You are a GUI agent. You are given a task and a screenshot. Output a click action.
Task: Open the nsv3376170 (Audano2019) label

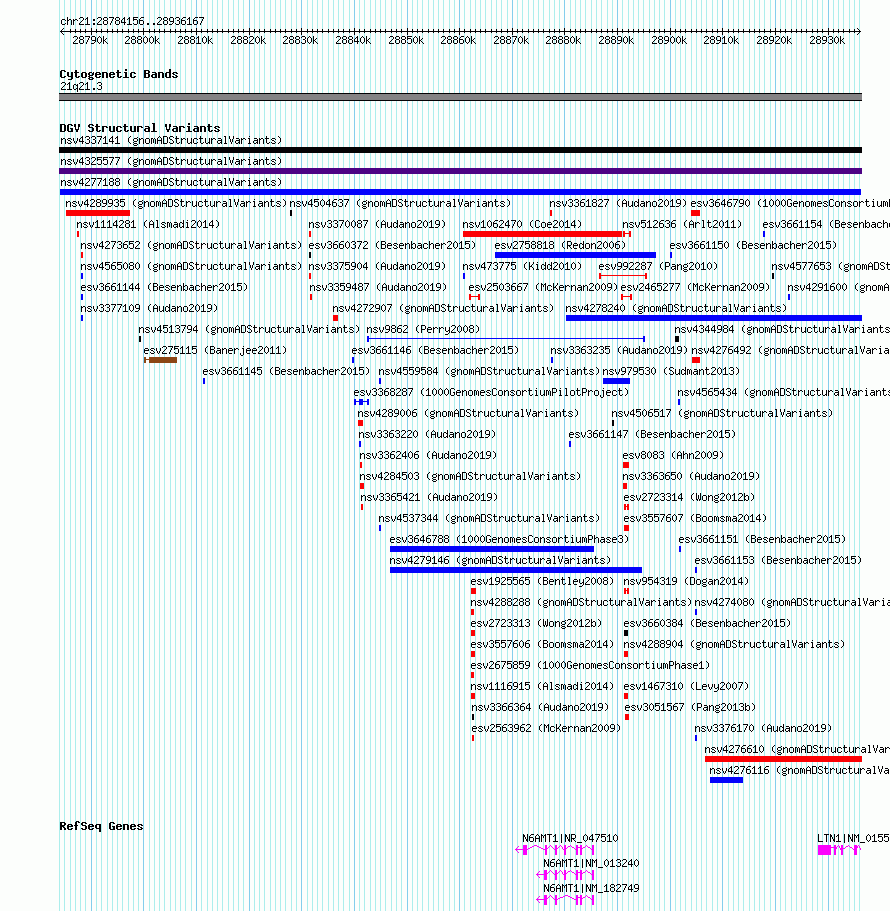click(x=763, y=728)
